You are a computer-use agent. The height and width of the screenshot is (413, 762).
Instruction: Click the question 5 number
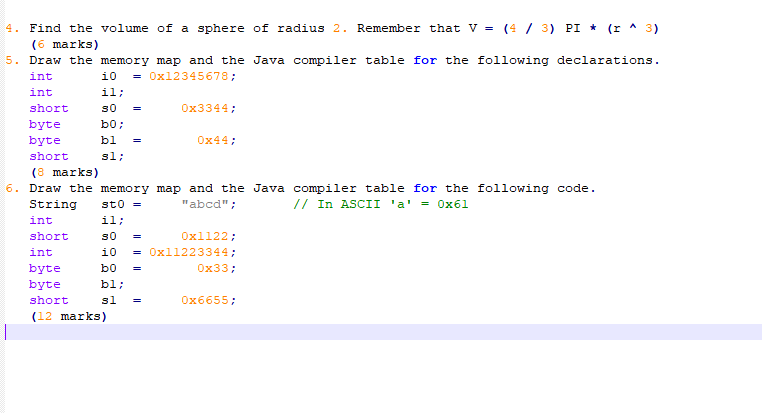click(13, 60)
